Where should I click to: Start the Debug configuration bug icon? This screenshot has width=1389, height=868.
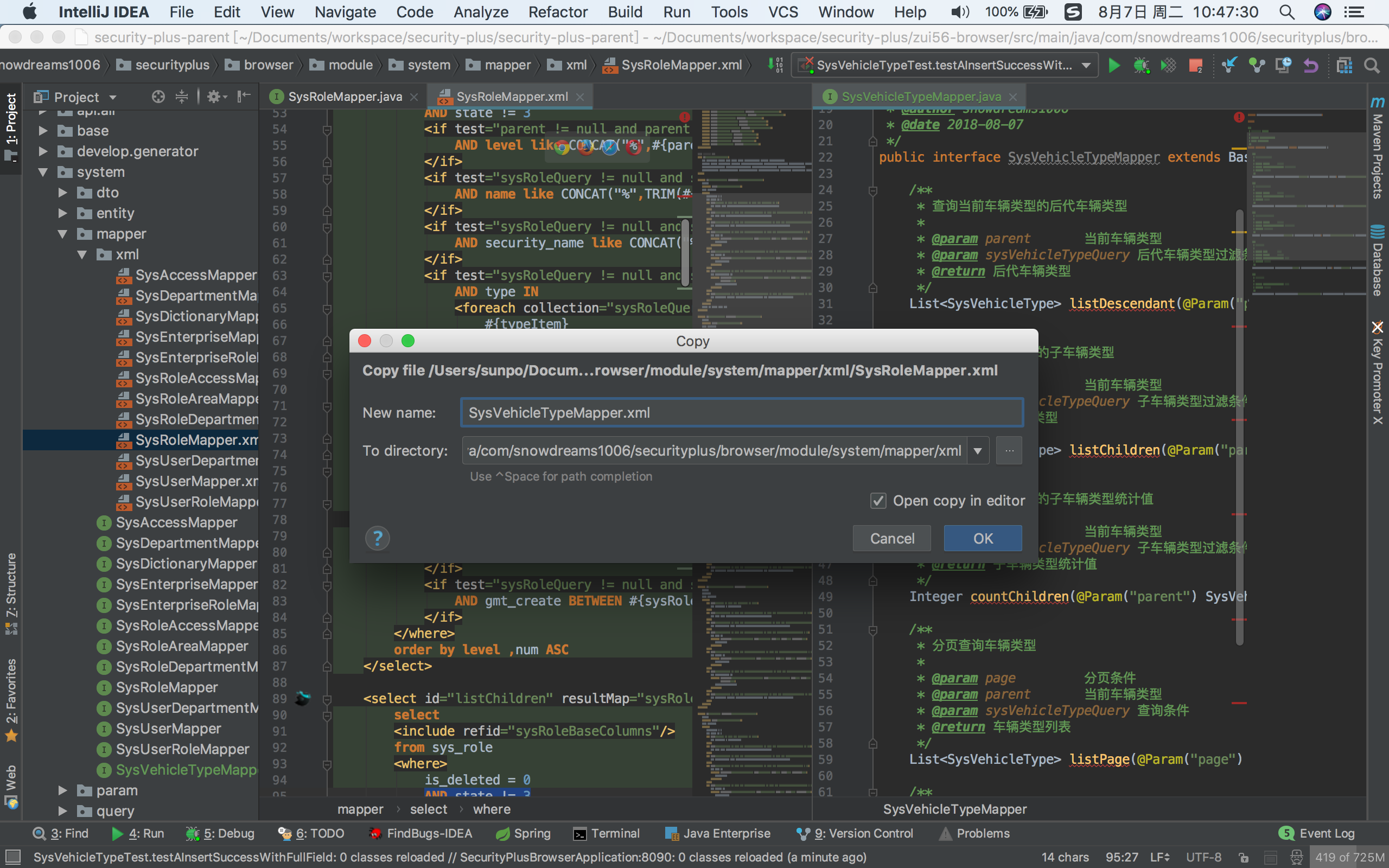coord(1141,66)
